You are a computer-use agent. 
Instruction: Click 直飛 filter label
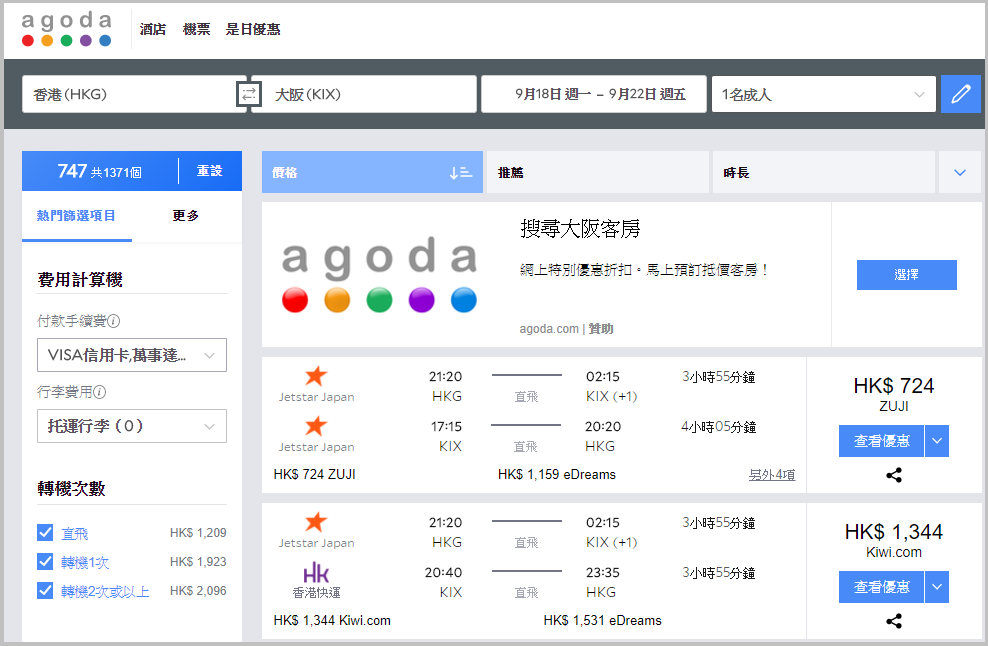[74, 533]
